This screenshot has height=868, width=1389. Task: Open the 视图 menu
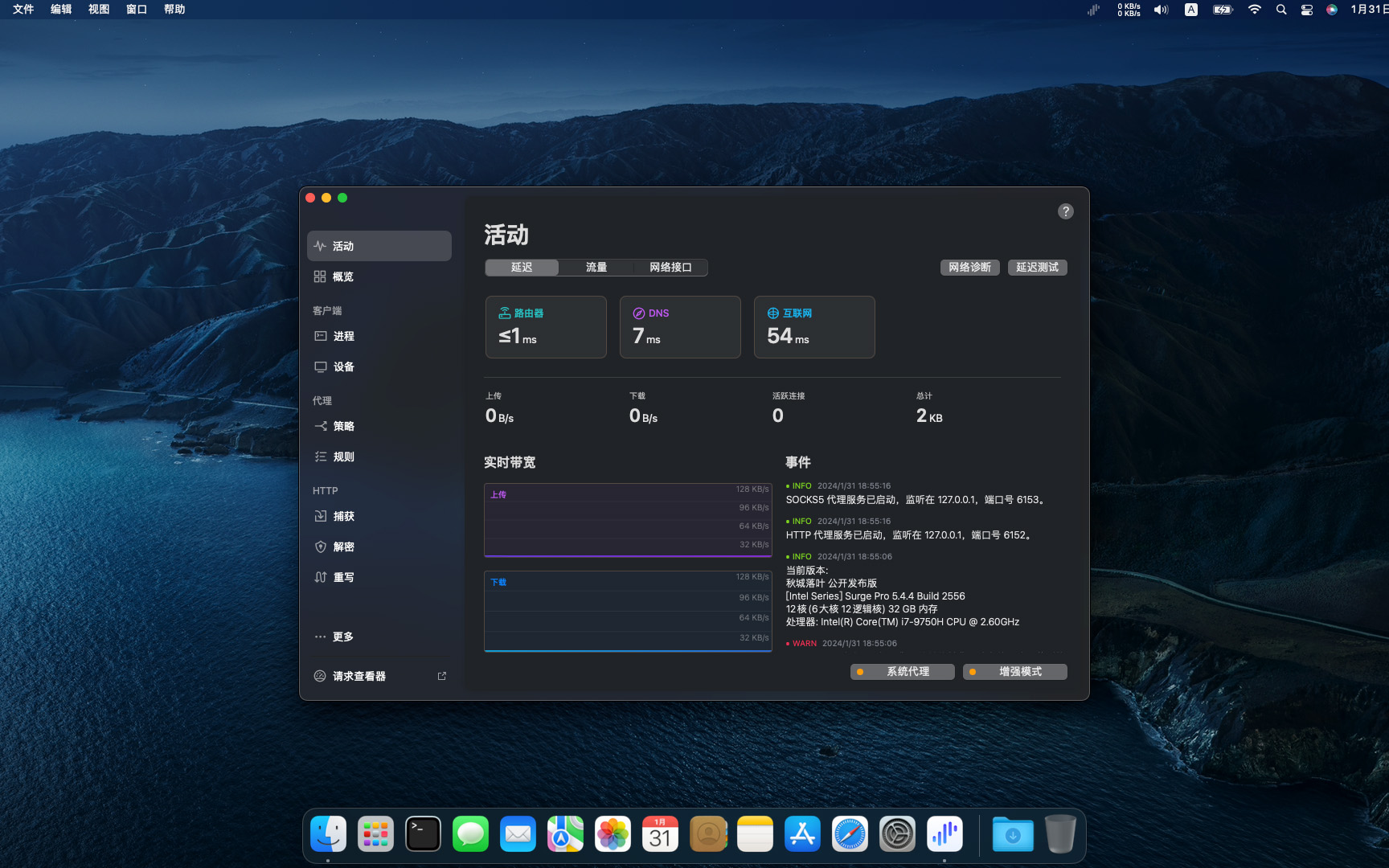click(99, 10)
